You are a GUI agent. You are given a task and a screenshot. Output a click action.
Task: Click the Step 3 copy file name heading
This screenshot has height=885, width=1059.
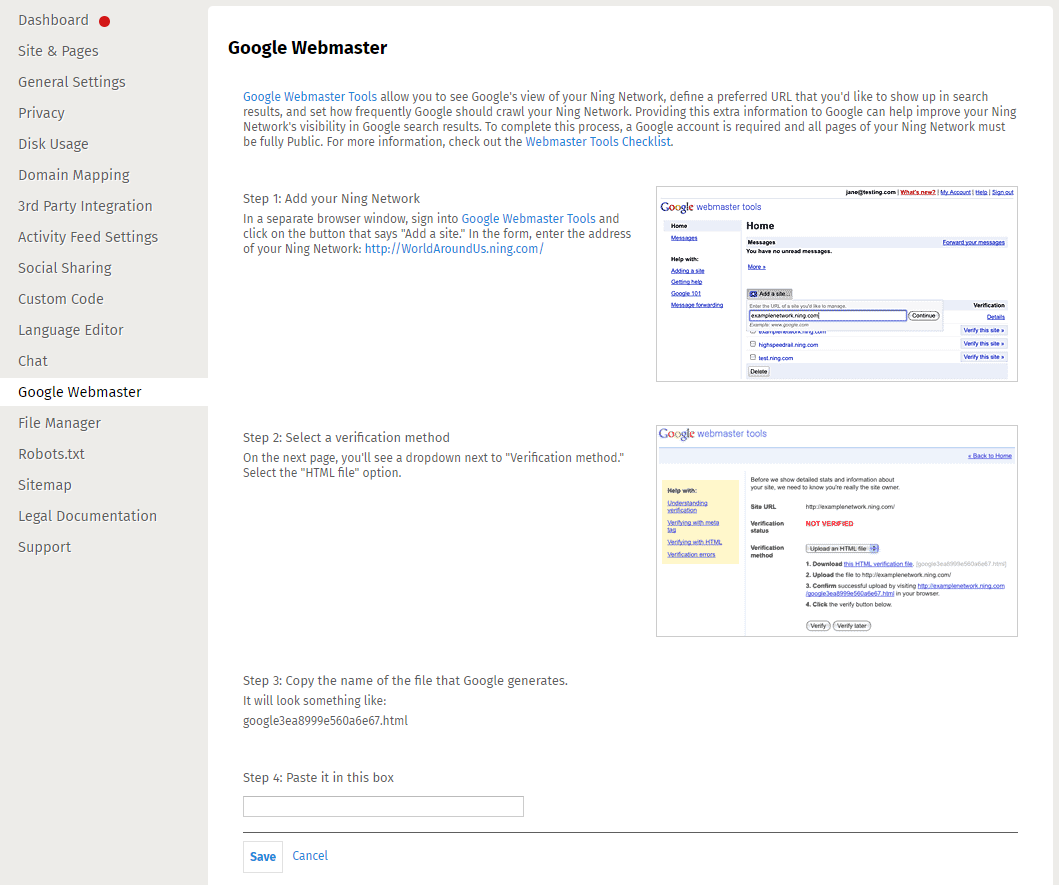pyautogui.click(x=405, y=681)
